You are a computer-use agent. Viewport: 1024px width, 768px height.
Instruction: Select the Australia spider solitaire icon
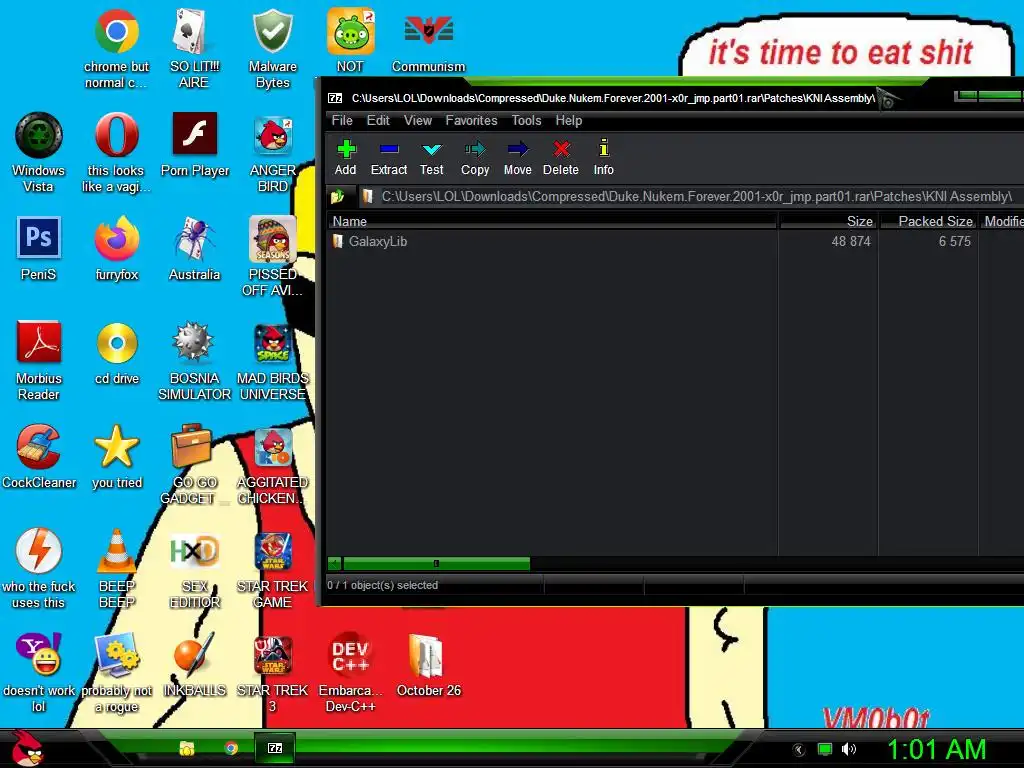194,248
